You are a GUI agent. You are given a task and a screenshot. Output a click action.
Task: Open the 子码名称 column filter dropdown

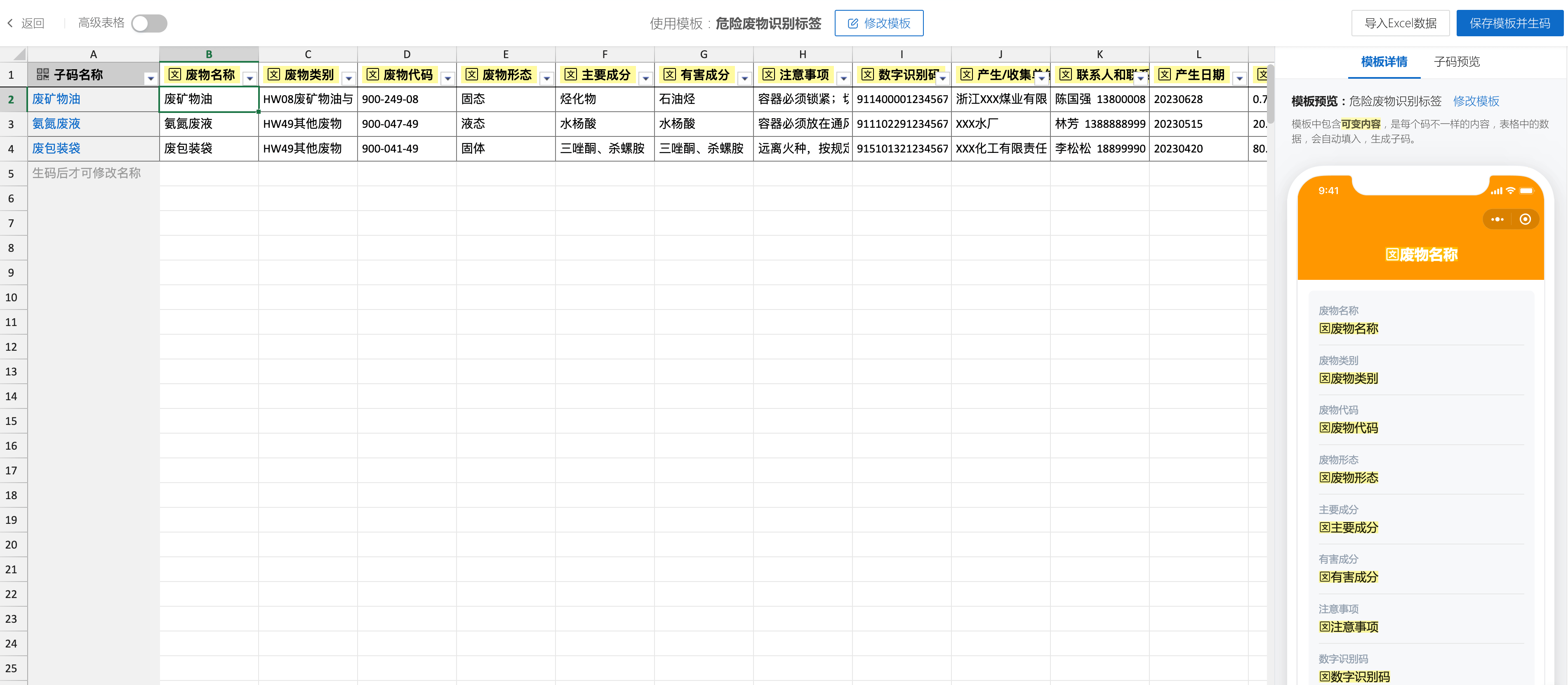tap(151, 78)
